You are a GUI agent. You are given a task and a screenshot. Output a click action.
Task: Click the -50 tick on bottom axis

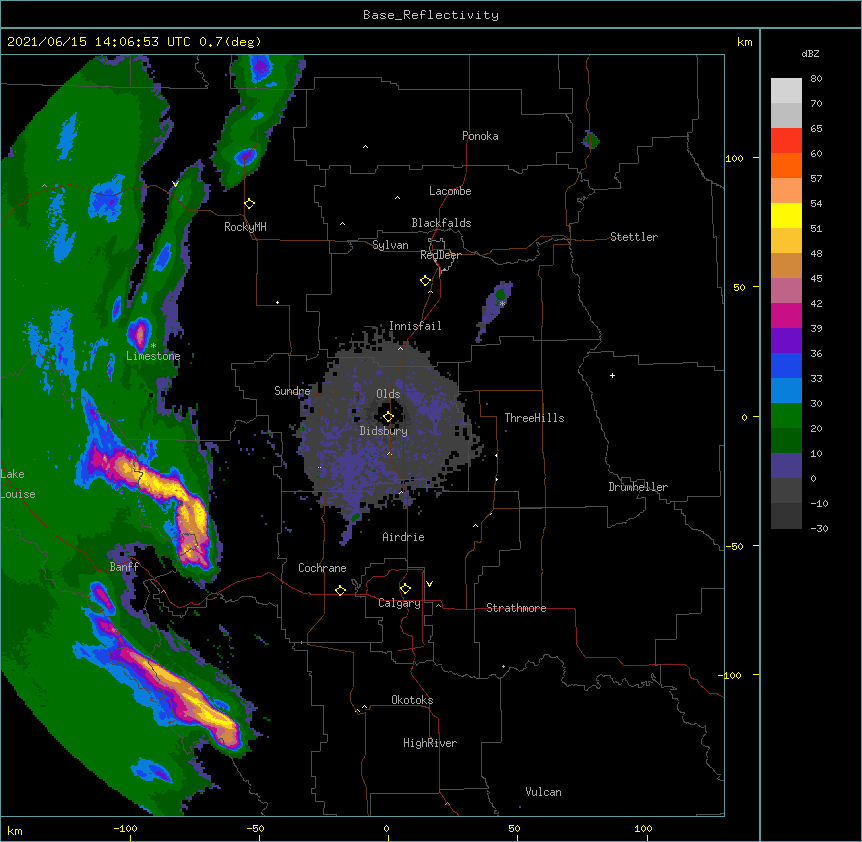coord(255,828)
